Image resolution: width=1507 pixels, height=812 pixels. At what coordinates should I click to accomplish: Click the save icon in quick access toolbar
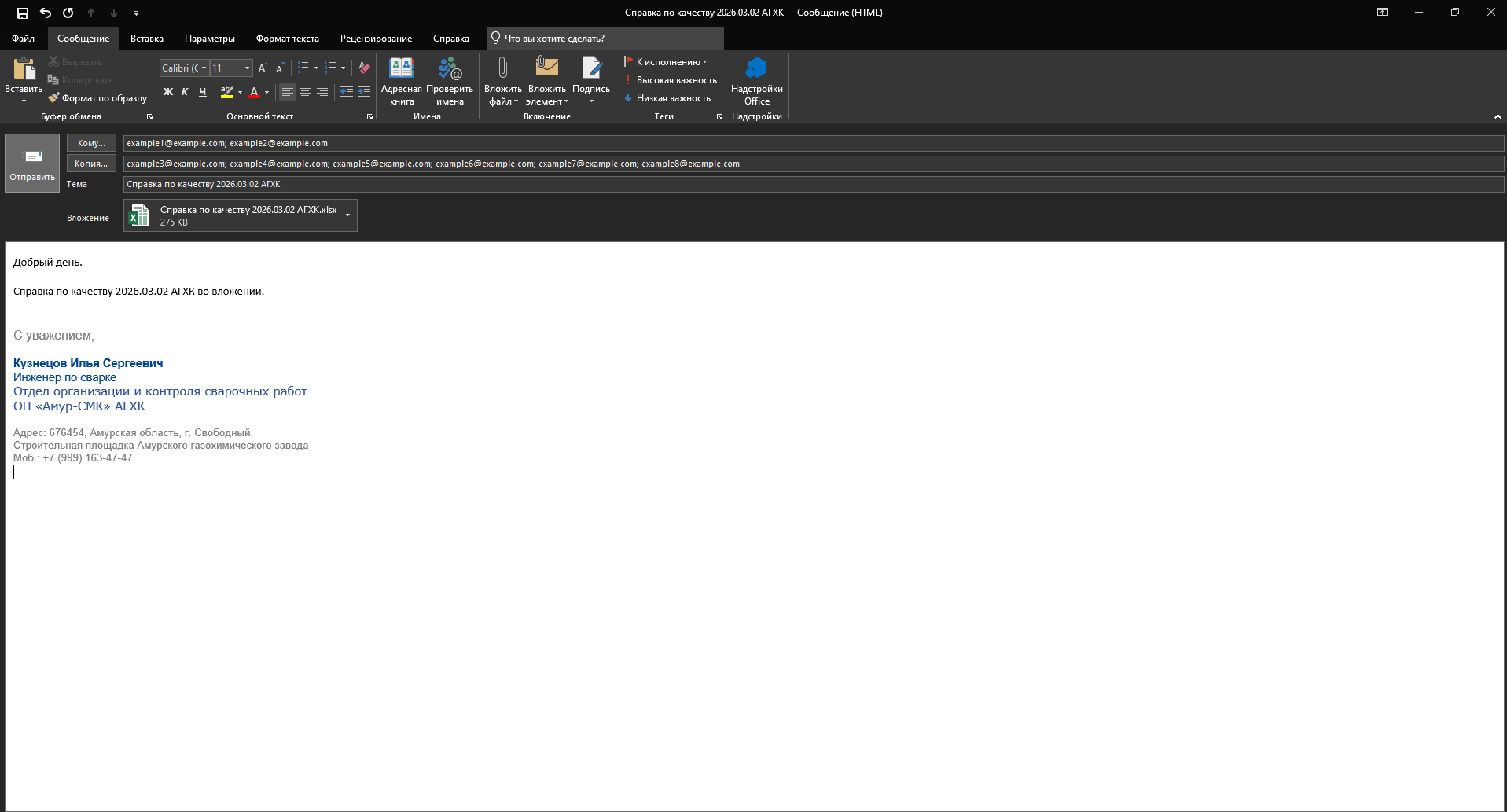click(x=23, y=13)
